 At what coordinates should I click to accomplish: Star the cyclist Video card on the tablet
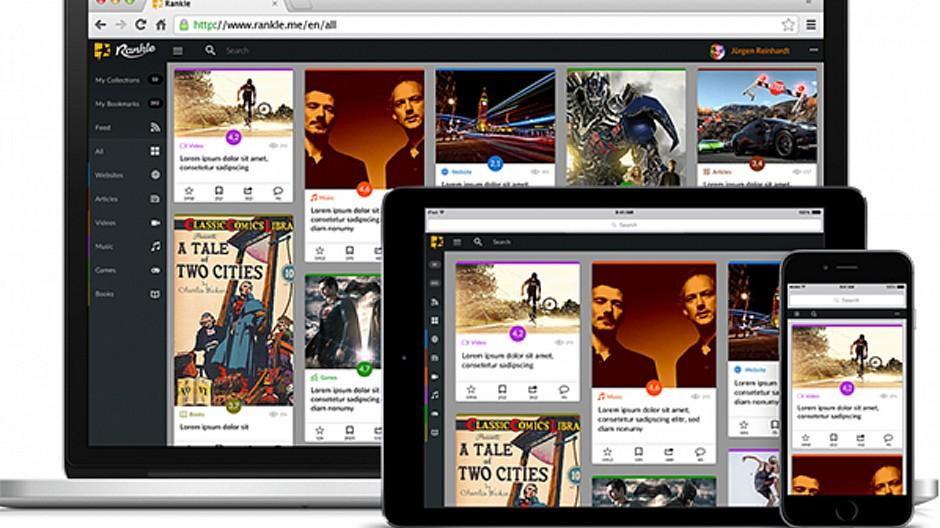471,391
